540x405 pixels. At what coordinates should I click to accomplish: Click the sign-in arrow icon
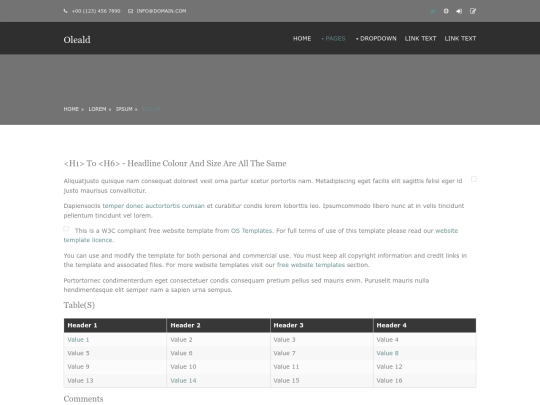click(x=459, y=11)
